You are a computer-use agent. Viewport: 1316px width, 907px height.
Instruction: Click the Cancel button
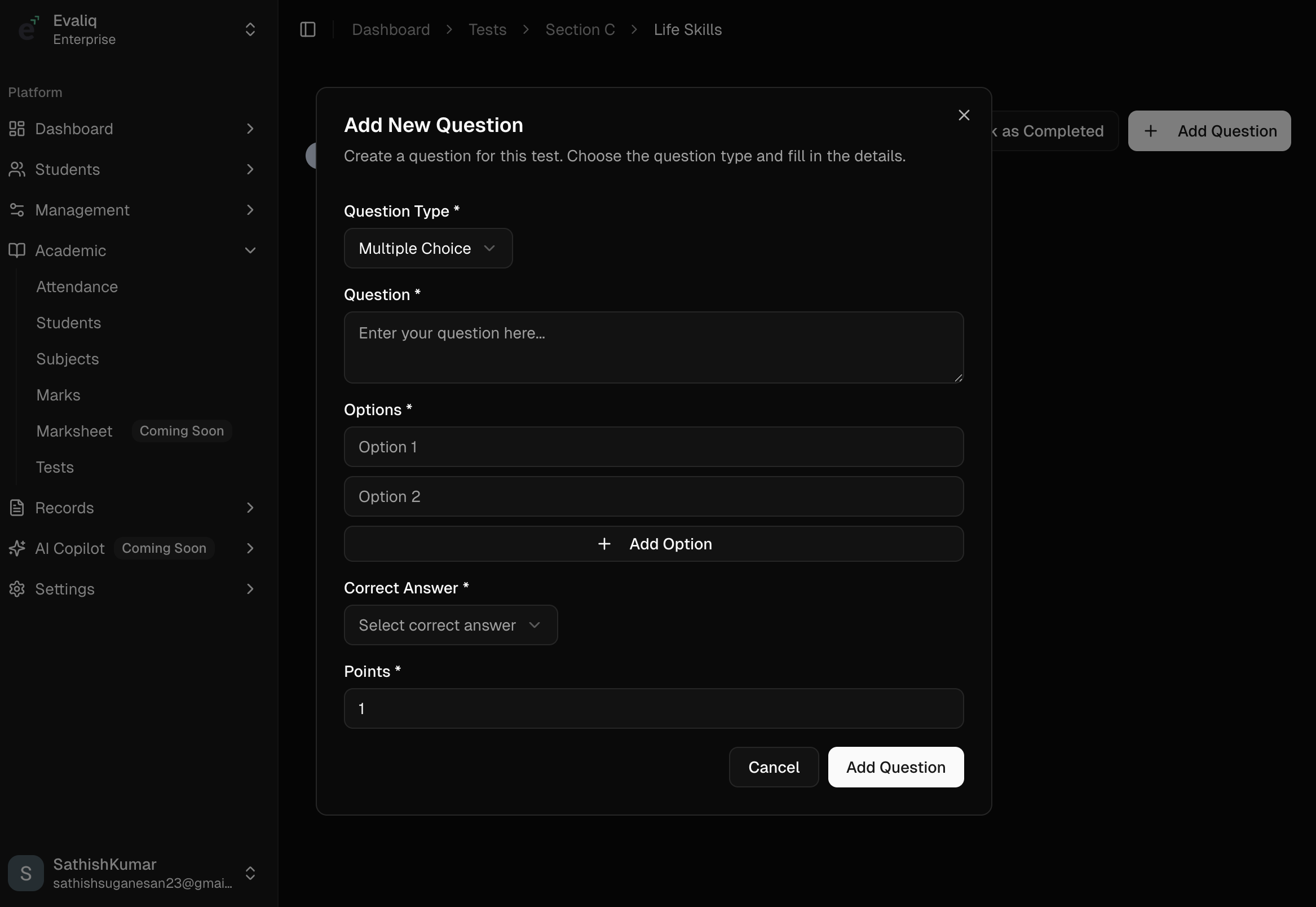click(x=774, y=767)
